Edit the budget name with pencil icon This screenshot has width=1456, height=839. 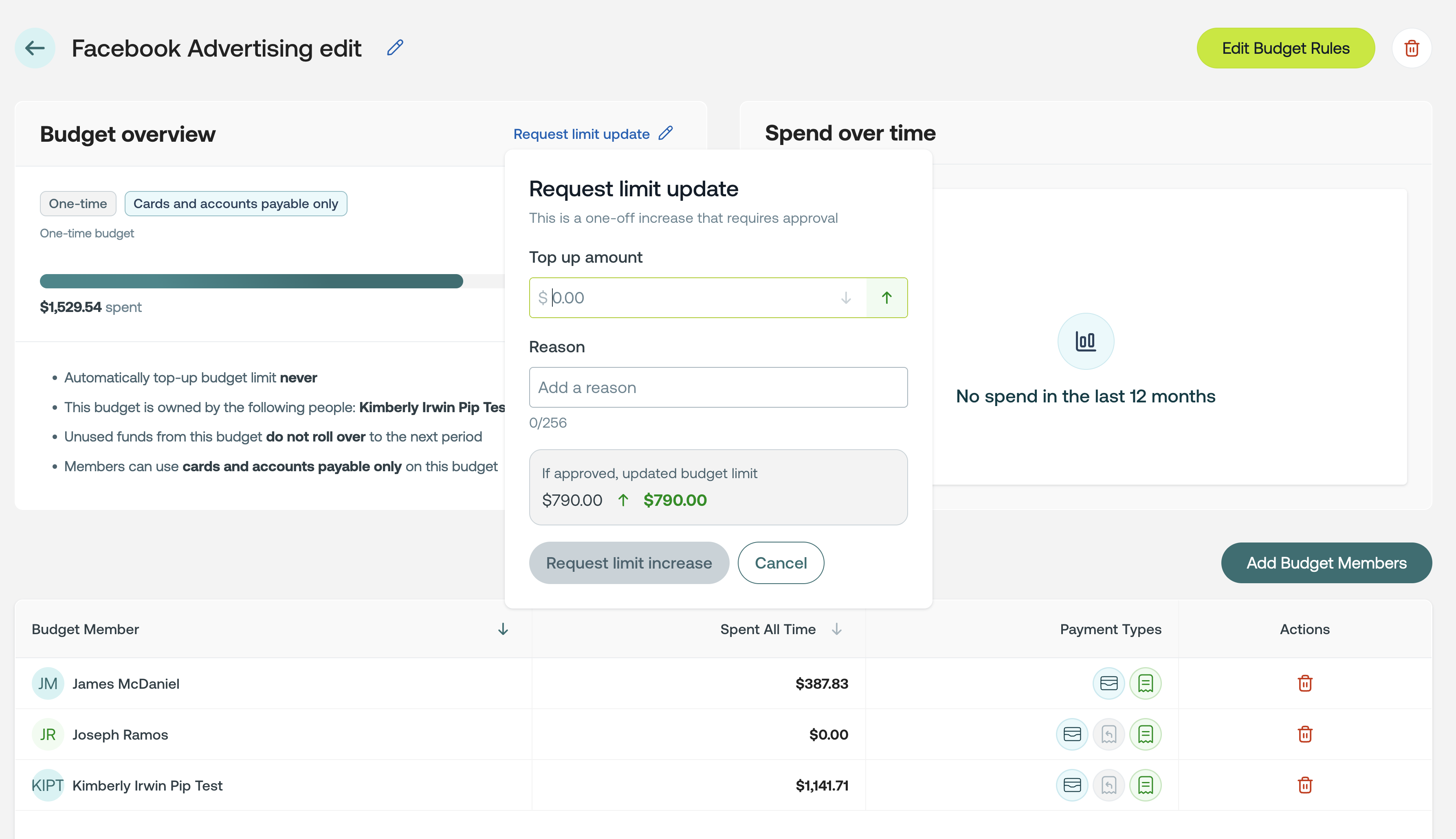click(x=395, y=47)
